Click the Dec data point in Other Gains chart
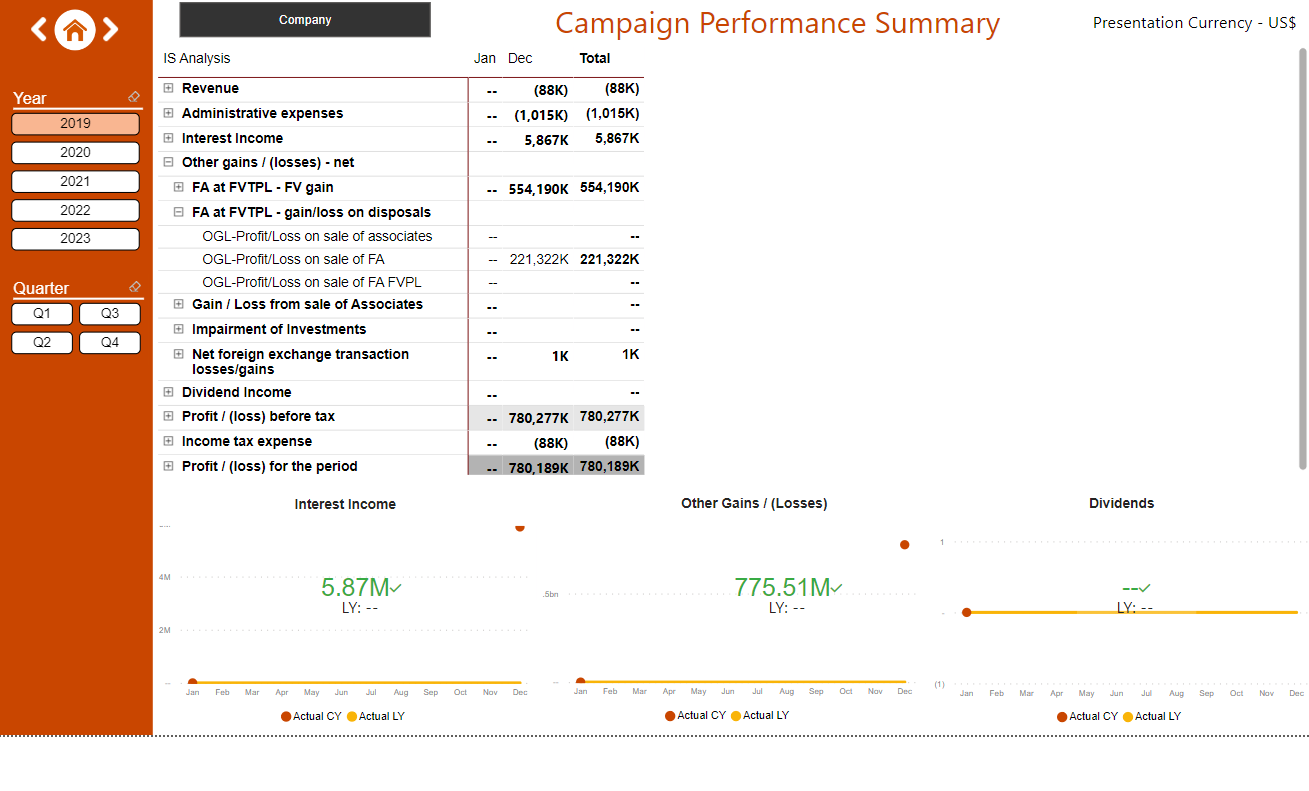This screenshot has width=1309, height=791. 904,545
